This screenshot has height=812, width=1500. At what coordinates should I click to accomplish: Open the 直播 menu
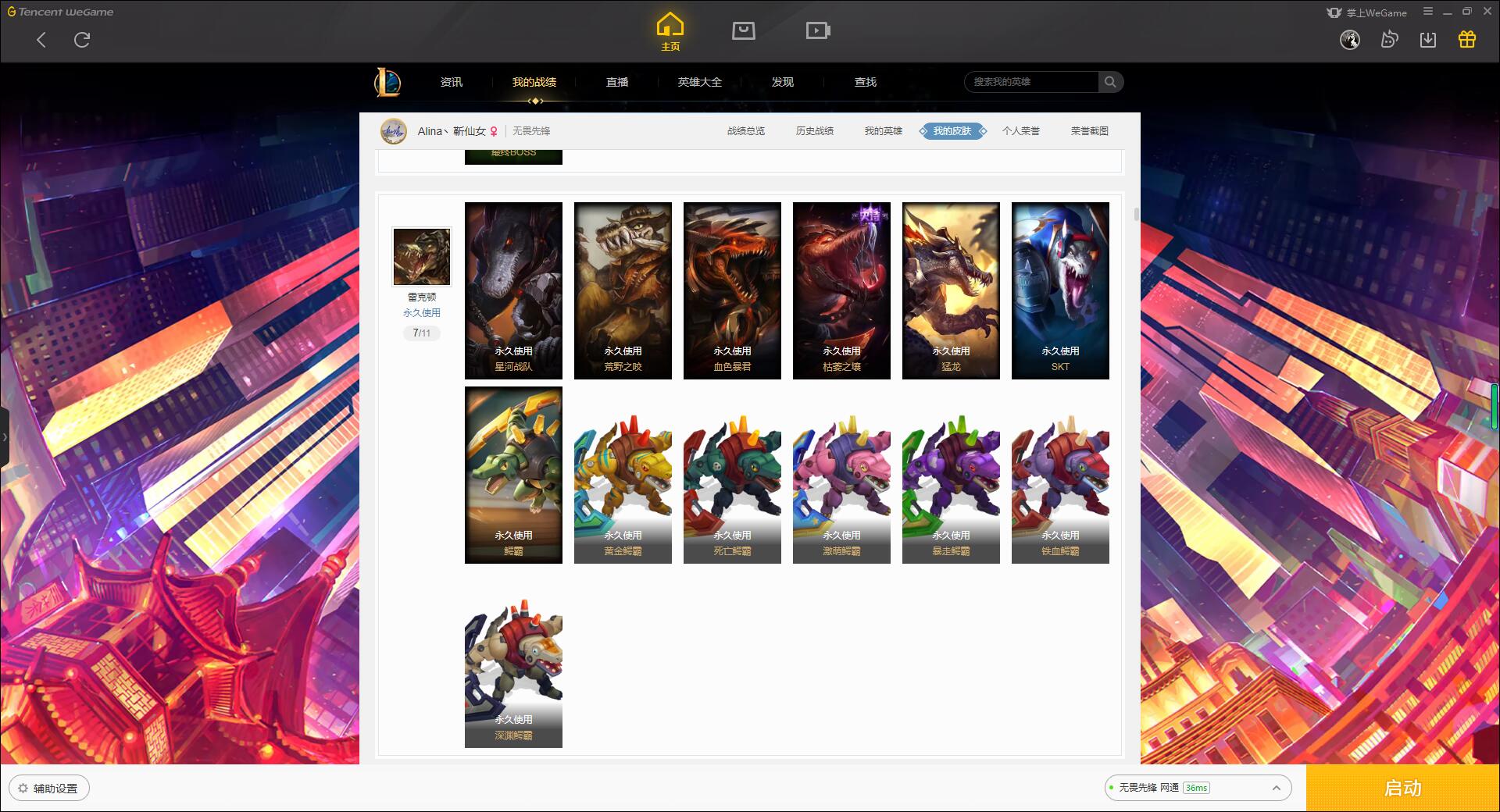pyautogui.click(x=617, y=82)
